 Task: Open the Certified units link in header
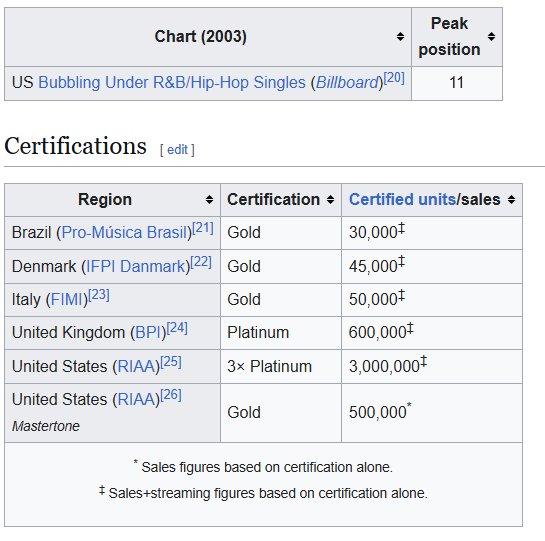(402, 200)
